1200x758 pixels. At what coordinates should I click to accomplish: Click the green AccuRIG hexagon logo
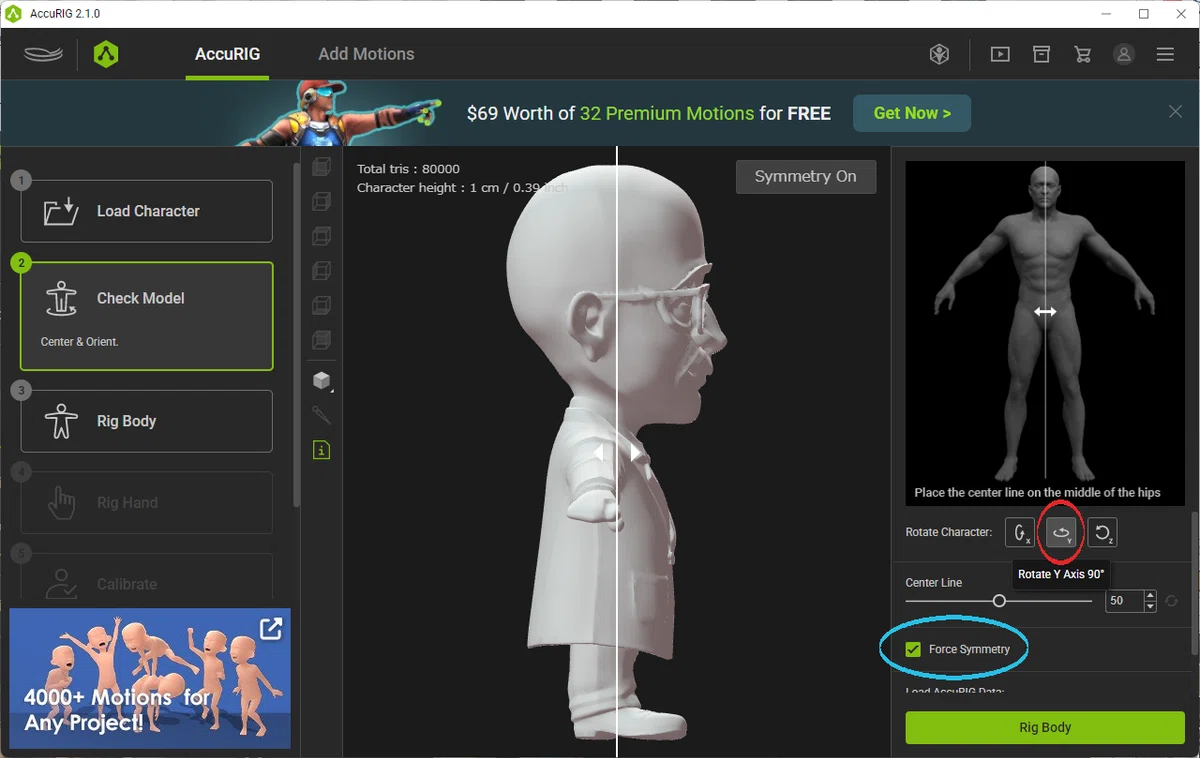(x=106, y=54)
